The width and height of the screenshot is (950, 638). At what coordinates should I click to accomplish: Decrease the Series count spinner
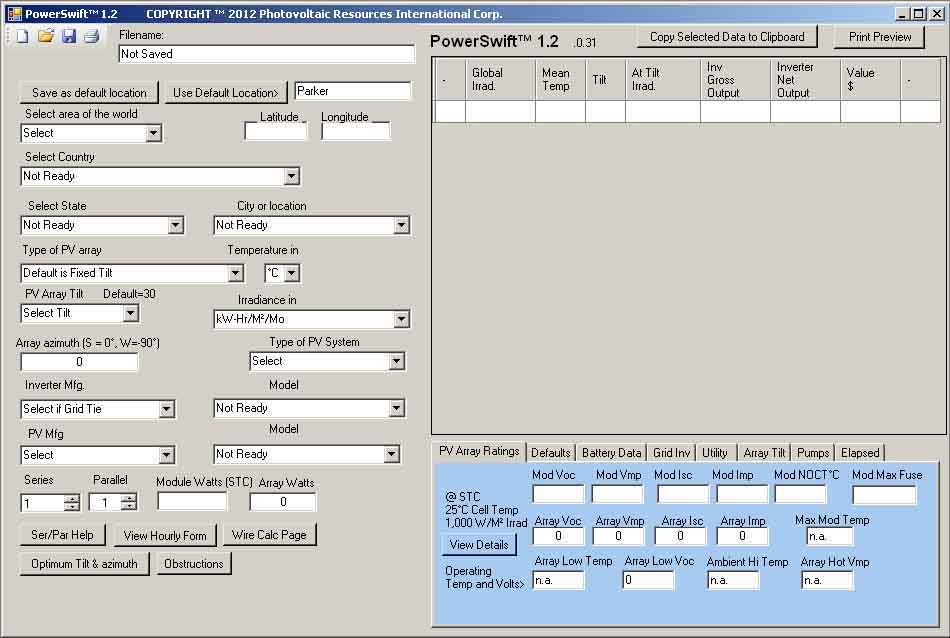pyautogui.click(x=71, y=506)
